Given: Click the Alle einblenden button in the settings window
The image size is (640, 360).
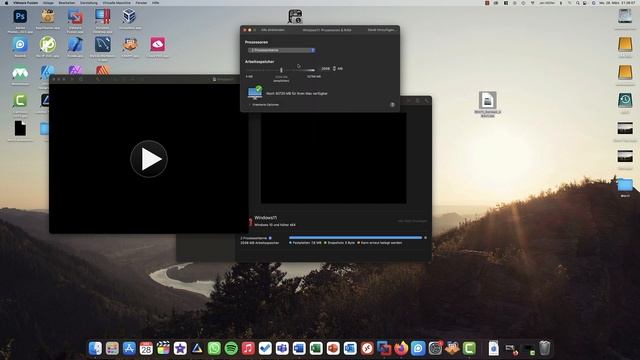Looking at the screenshot, I should tap(273, 30).
